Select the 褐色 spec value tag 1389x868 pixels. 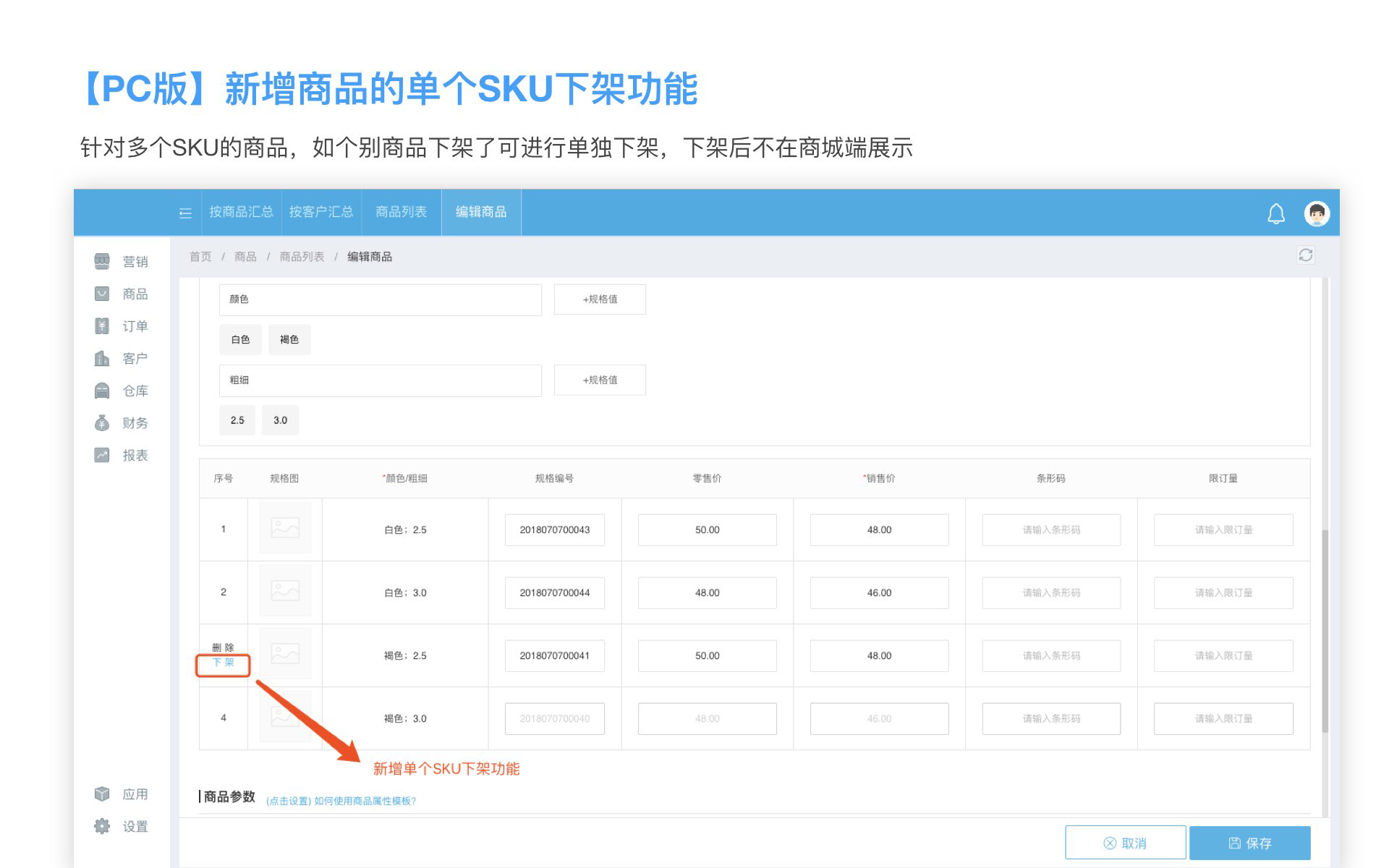coord(289,339)
